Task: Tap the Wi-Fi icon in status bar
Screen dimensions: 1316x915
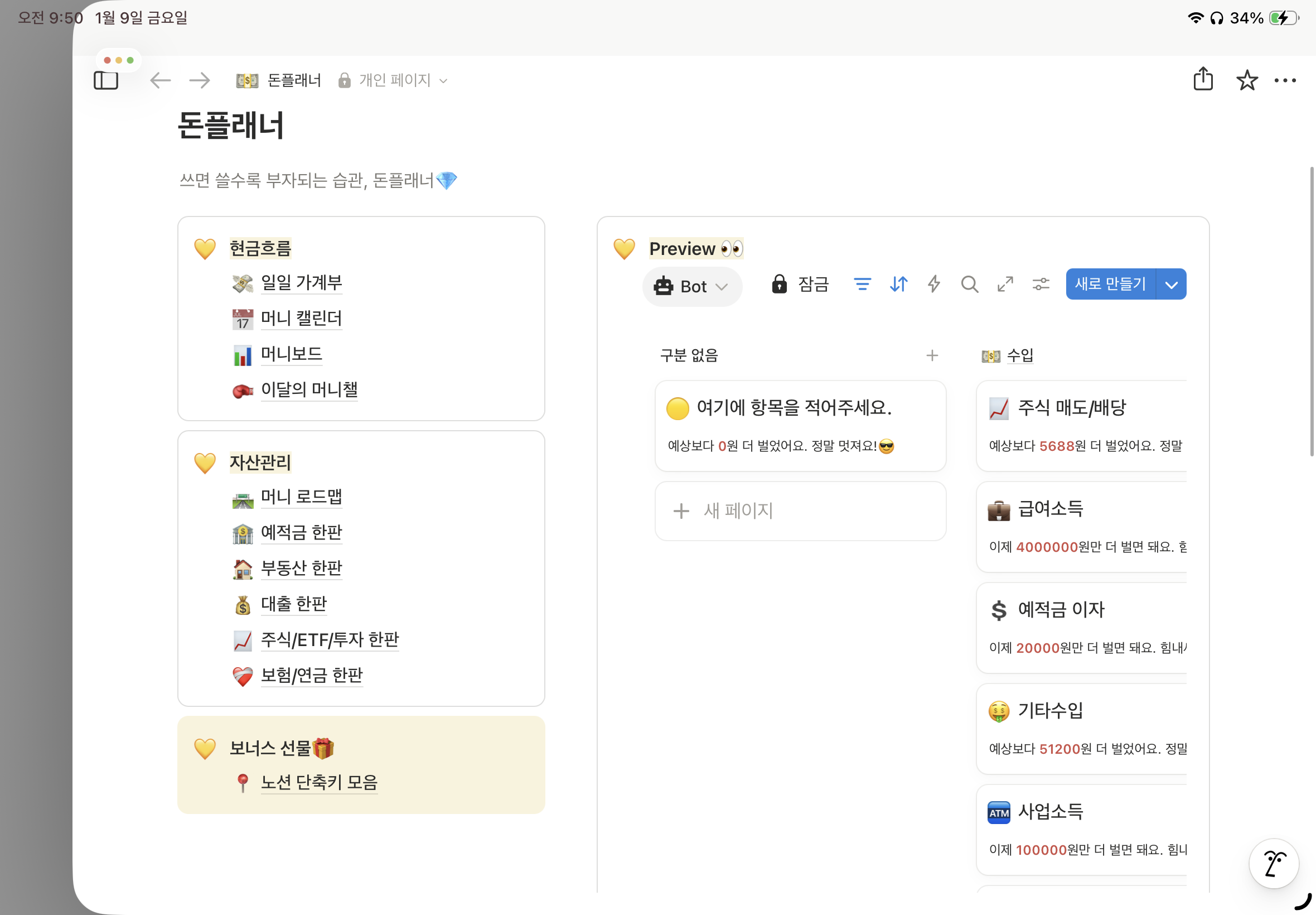Action: 1195,18
